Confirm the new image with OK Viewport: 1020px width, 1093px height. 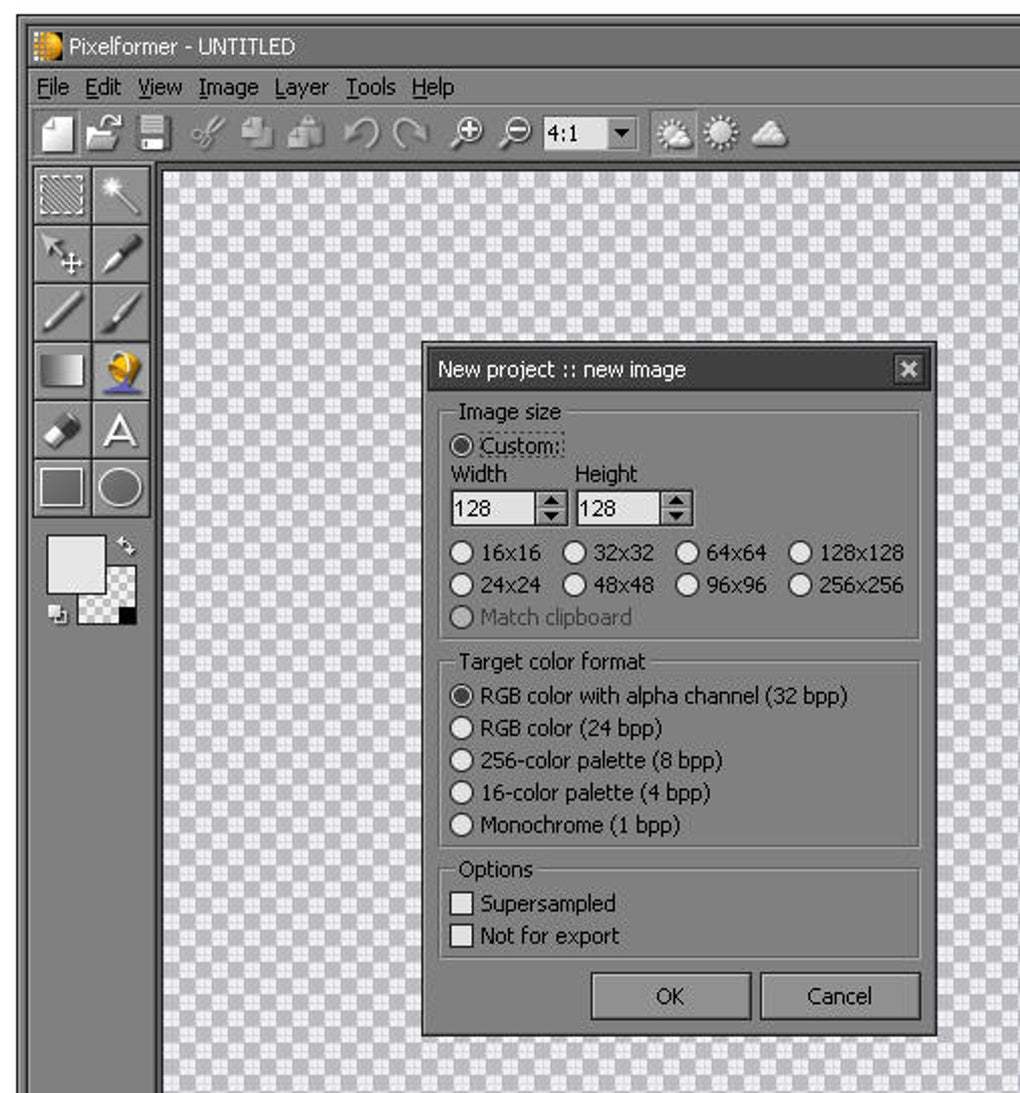tap(670, 996)
